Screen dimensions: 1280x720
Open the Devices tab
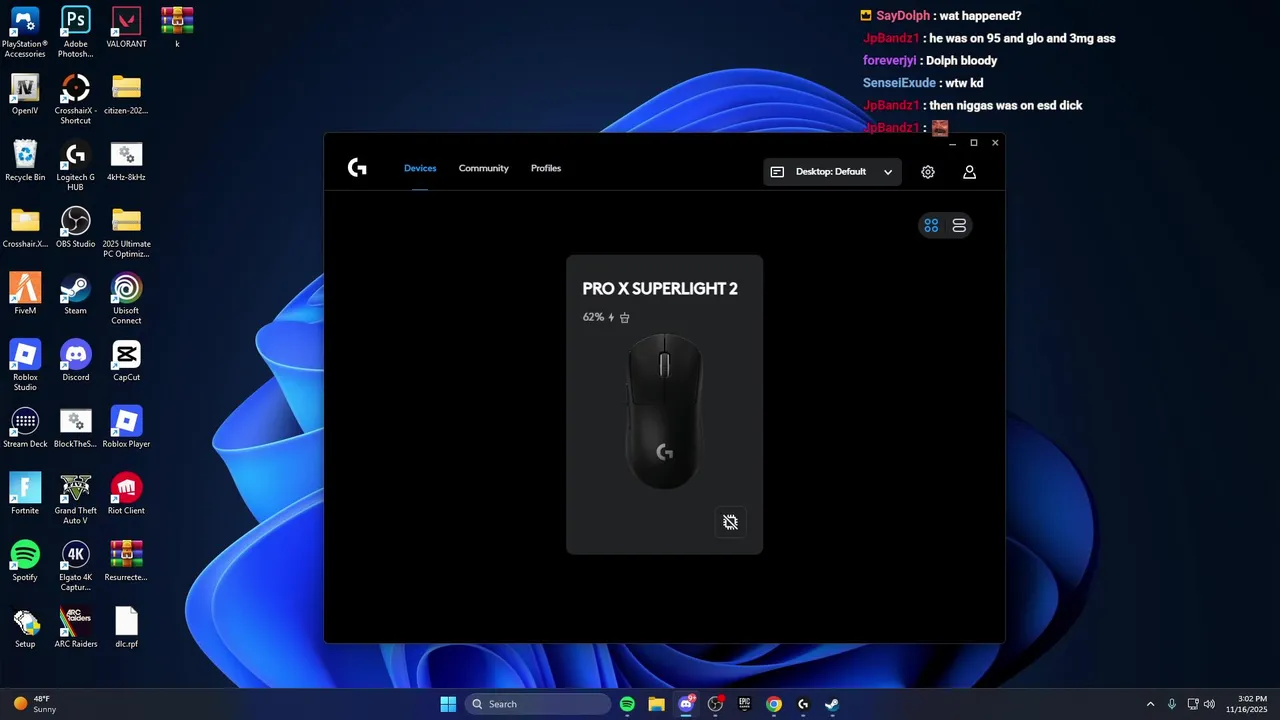pyautogui.click(x=420, y=168)
